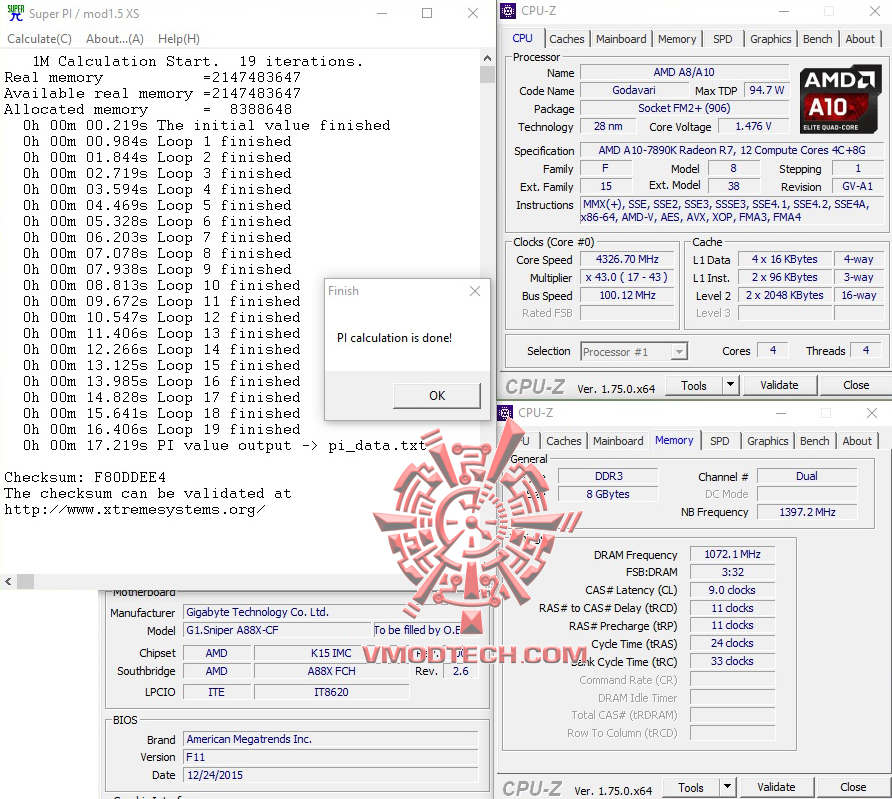The width and height of the screenshot is (892, 799).
Task: Click the FSB:DRAM value 3:32
Action: click(732, 572)
